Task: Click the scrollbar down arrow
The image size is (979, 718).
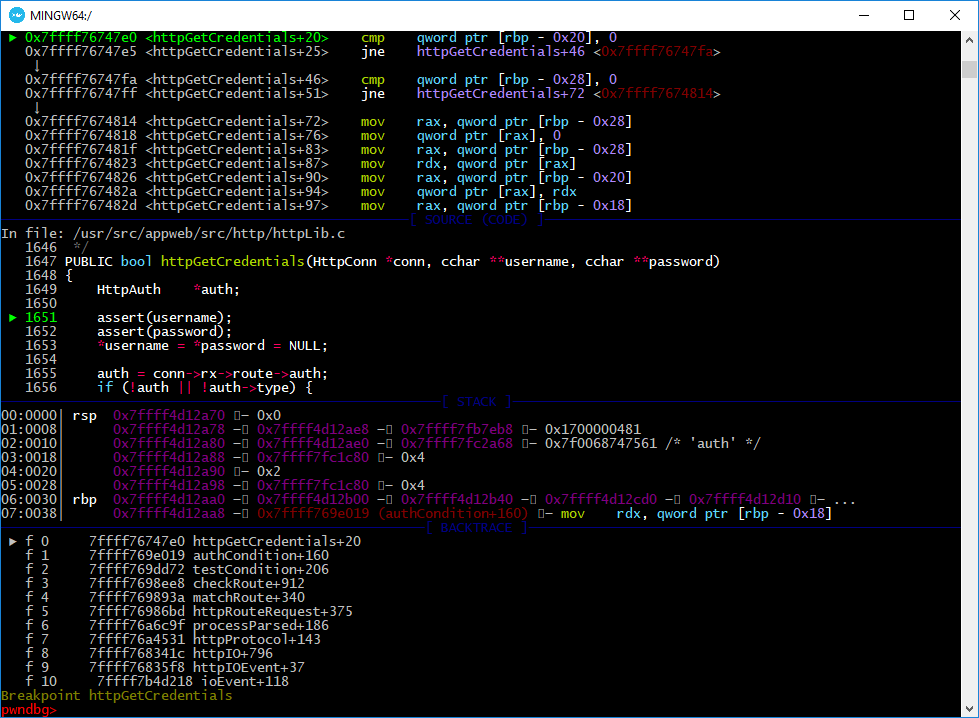Action: point(970,709)
